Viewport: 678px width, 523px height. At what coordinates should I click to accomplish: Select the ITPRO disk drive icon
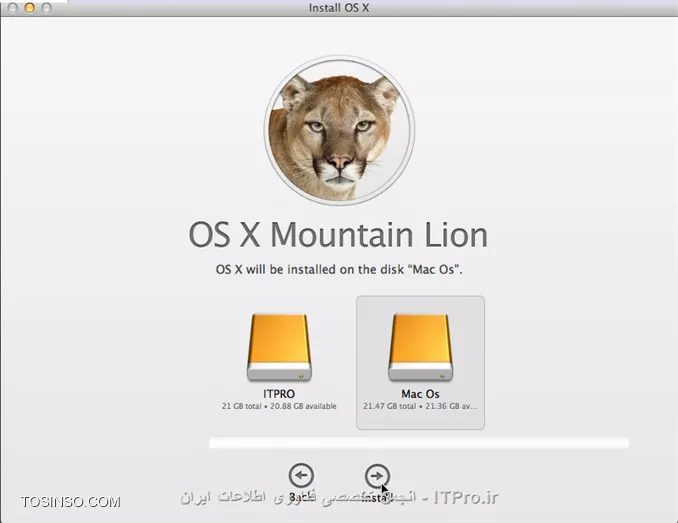pyautogui.click(x=279, y=348)
